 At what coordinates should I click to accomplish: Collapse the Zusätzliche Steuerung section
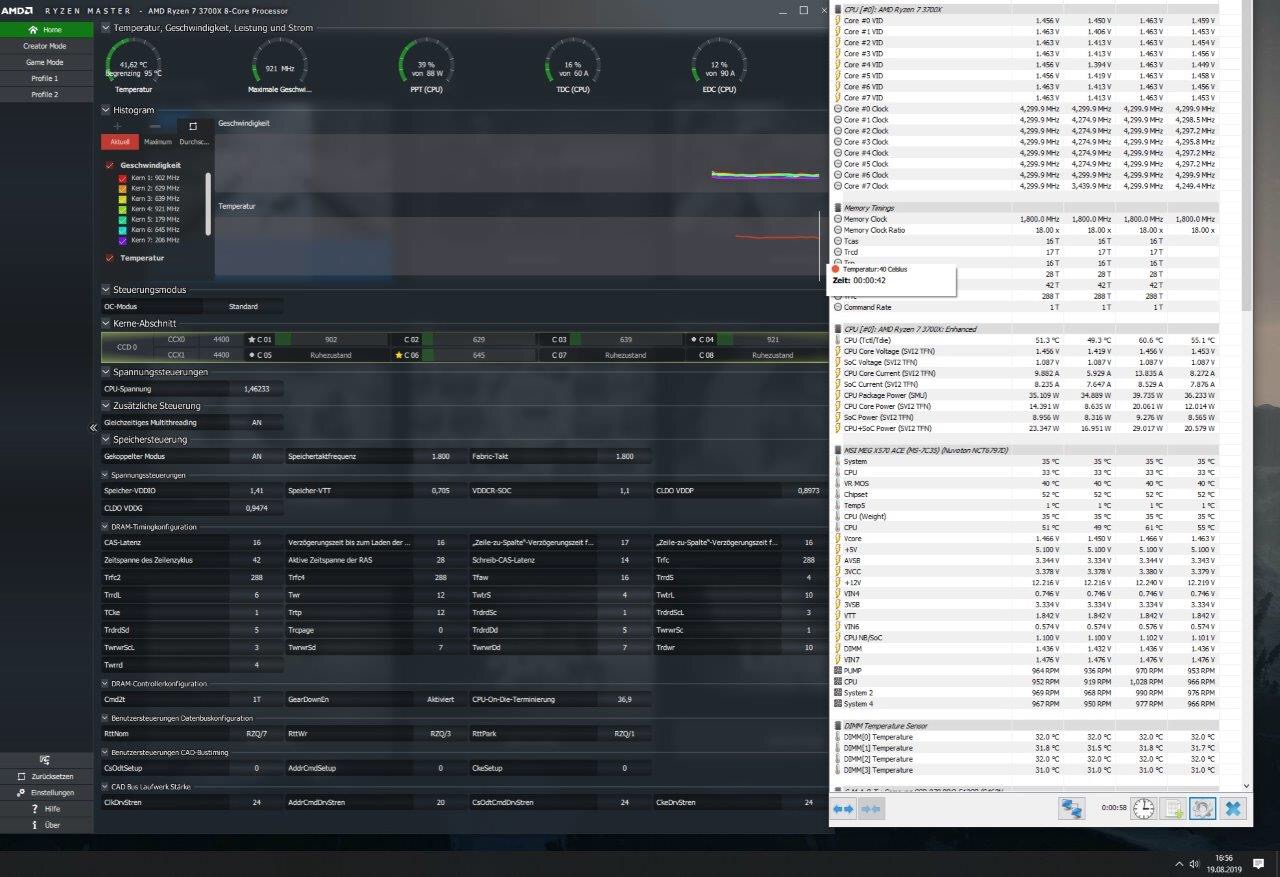coord(106,406)
